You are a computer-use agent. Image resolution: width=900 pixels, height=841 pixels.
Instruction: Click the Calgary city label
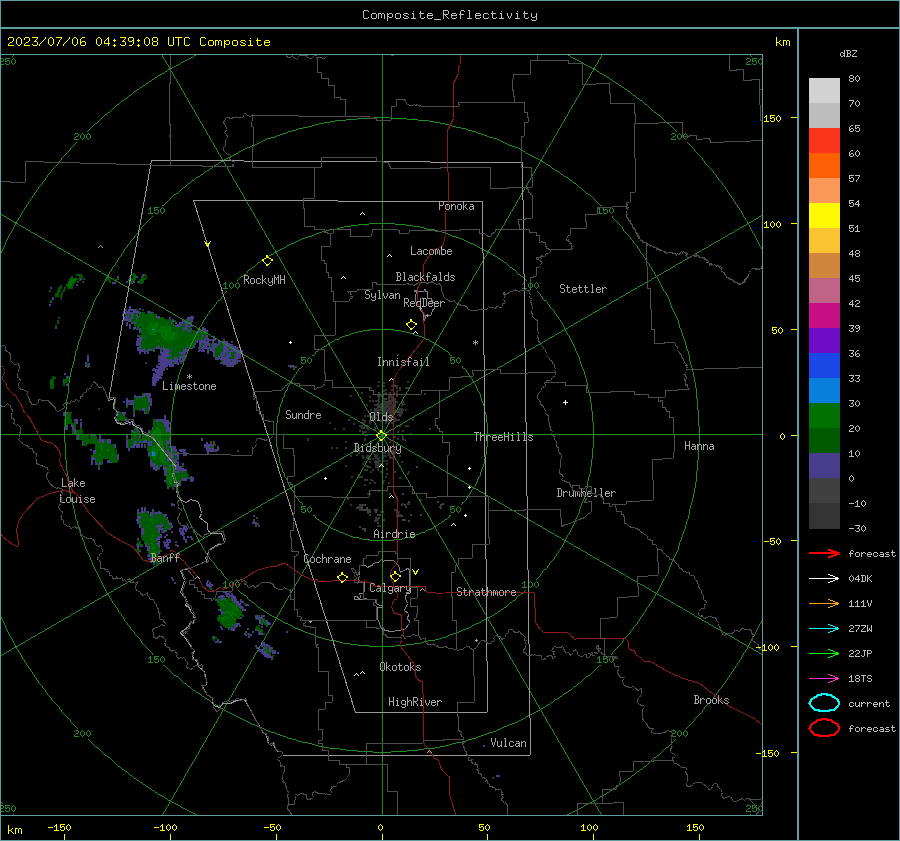click(x=390, y=588)
